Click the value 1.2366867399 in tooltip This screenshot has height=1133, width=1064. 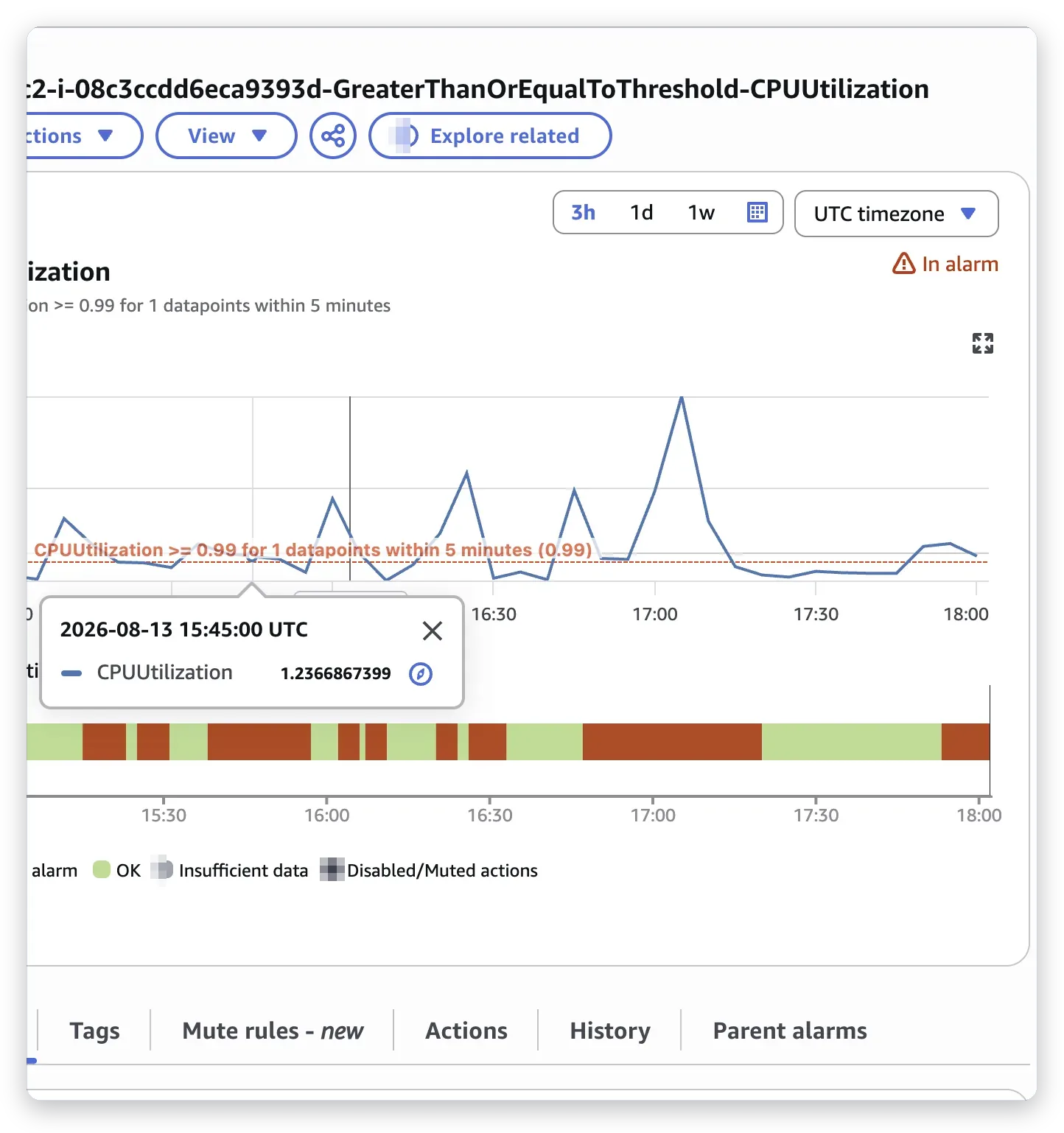335,673
